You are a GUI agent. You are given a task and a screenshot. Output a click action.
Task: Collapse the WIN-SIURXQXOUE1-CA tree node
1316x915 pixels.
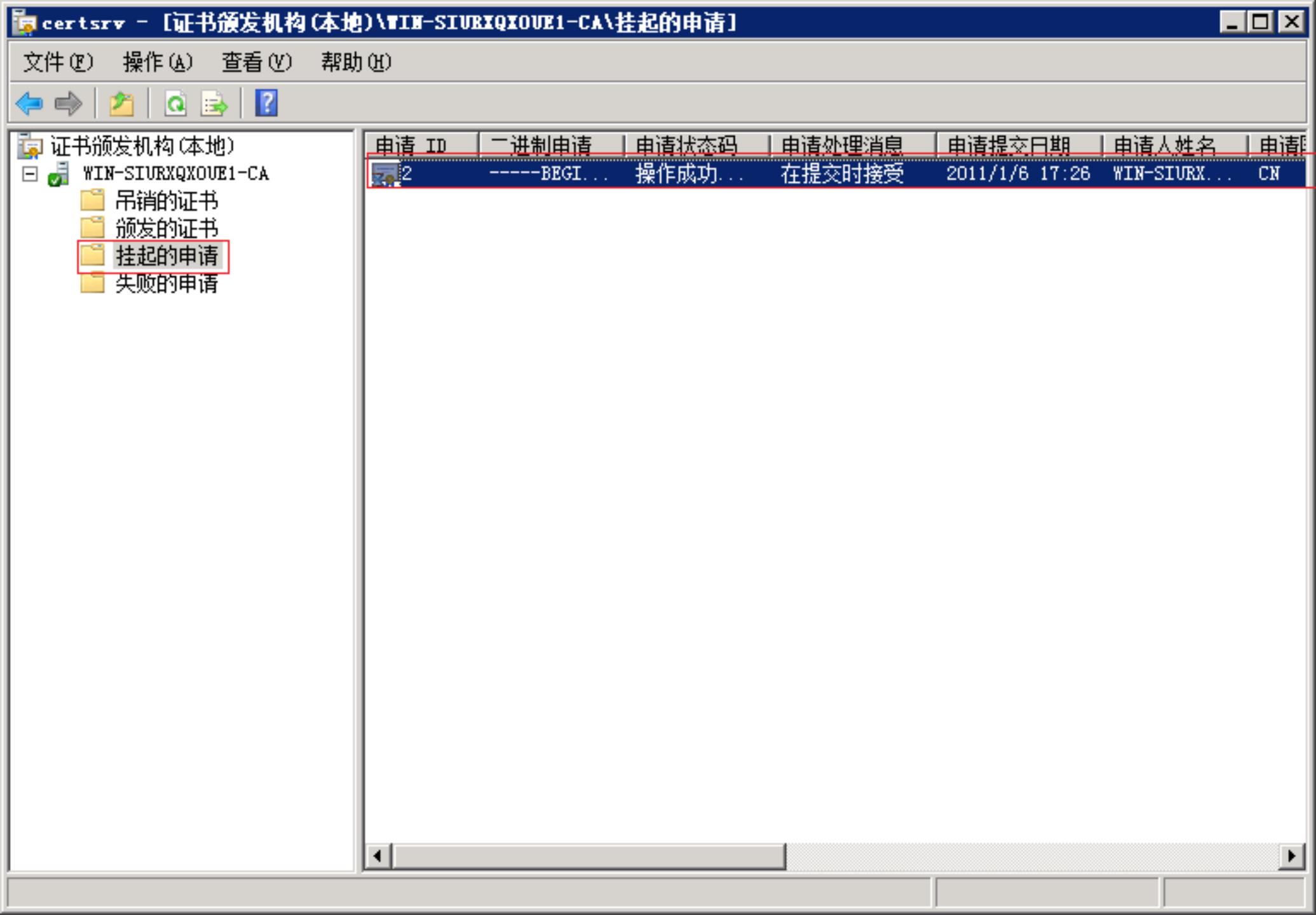[29, 174]
